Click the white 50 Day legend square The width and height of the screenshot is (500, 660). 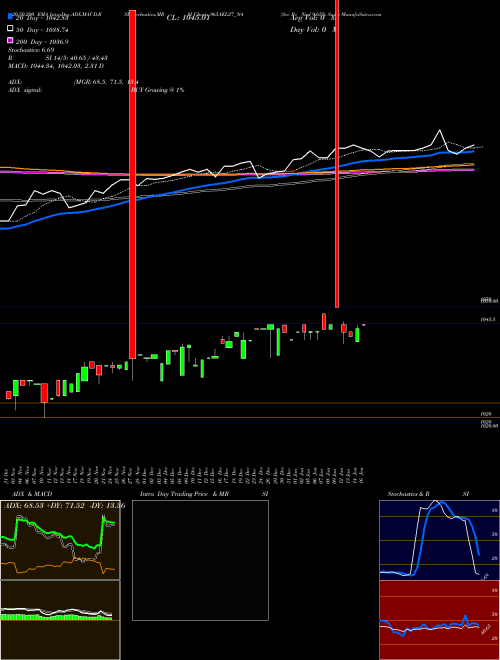tap(10, 29)
